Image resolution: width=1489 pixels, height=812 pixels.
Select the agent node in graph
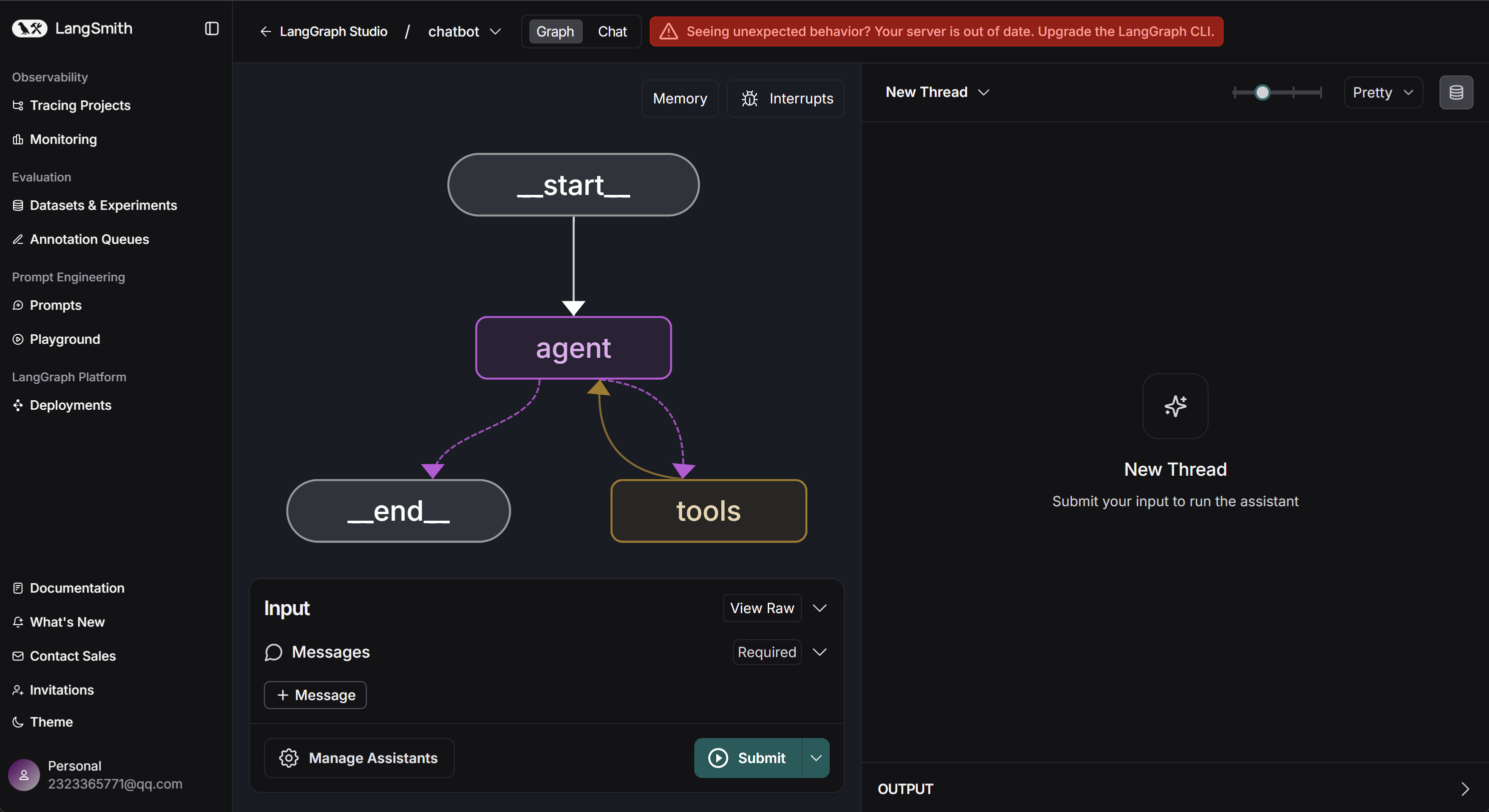pyautogui.click(x=573, y=348)
